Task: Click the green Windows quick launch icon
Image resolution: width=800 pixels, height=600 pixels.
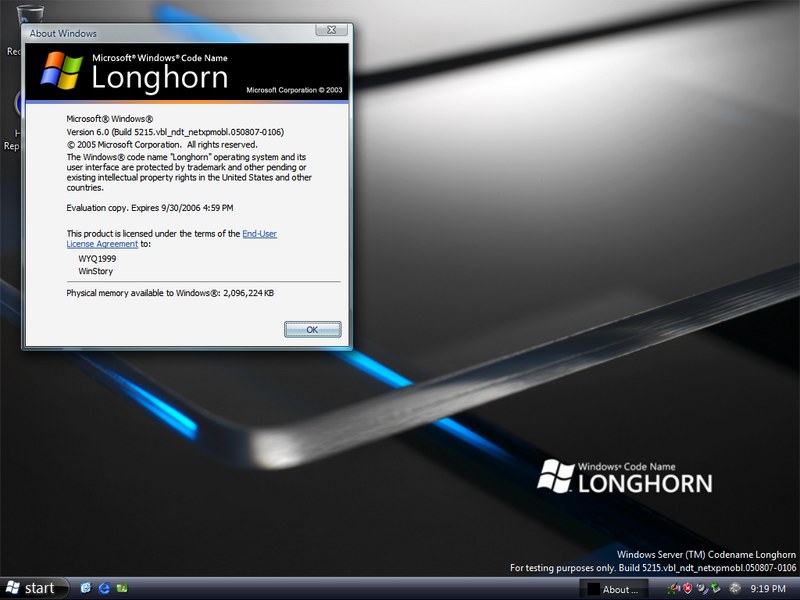Action: point(122,588)
